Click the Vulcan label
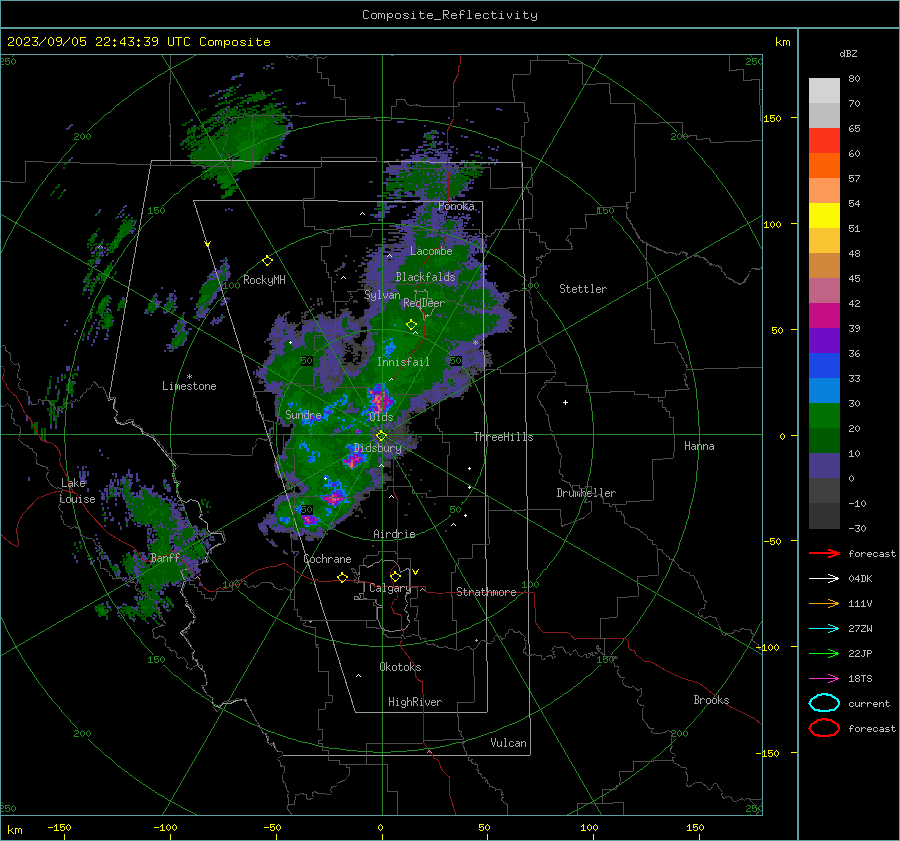The image size is (900, 841). click(x=508, y=743)
